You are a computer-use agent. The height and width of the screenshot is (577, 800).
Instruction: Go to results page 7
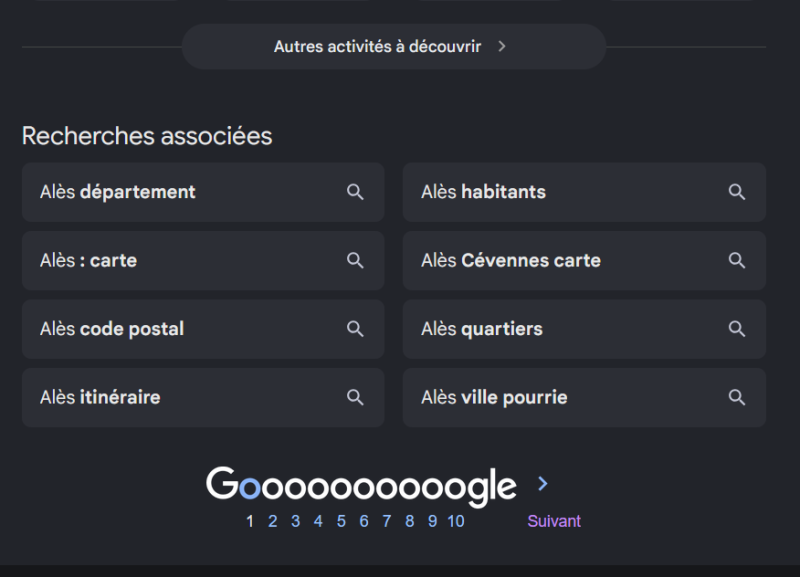[x=387, y=521]
